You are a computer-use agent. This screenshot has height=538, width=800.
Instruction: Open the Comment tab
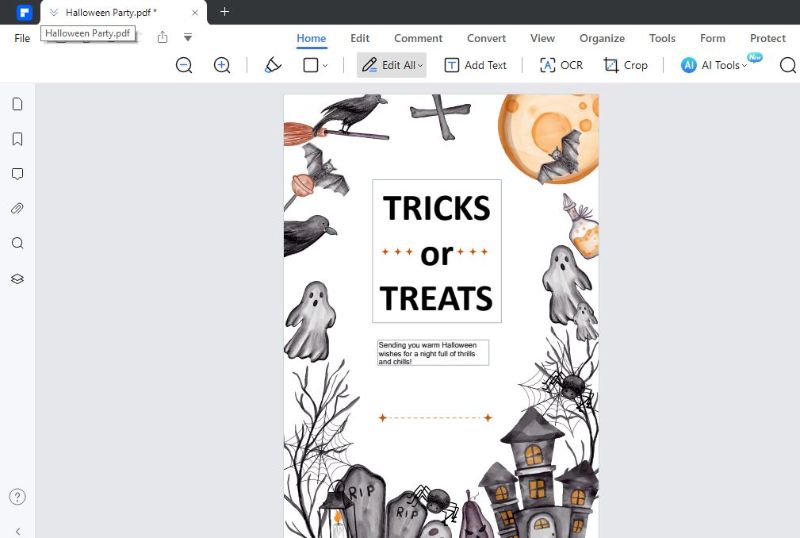pyautogui.click(x=418, y=38)
